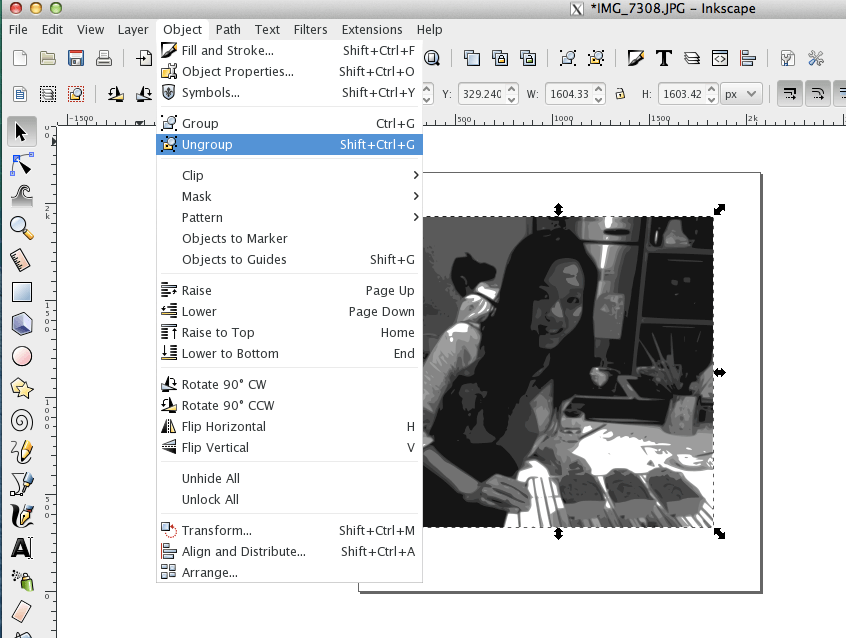Image resolution: width=846 pixels, height=638 pixels.
Task: Select the Ellipse circle tool
Action: [x=22, y=356]
